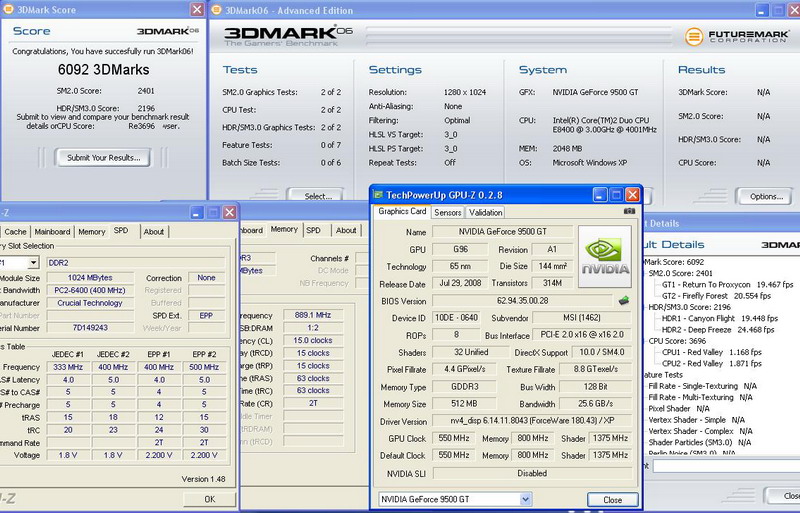This screenshot has width=800, height=513.
Task: Open the memory slot selection dropdown in CPU-Z
Action: (33, 262)
